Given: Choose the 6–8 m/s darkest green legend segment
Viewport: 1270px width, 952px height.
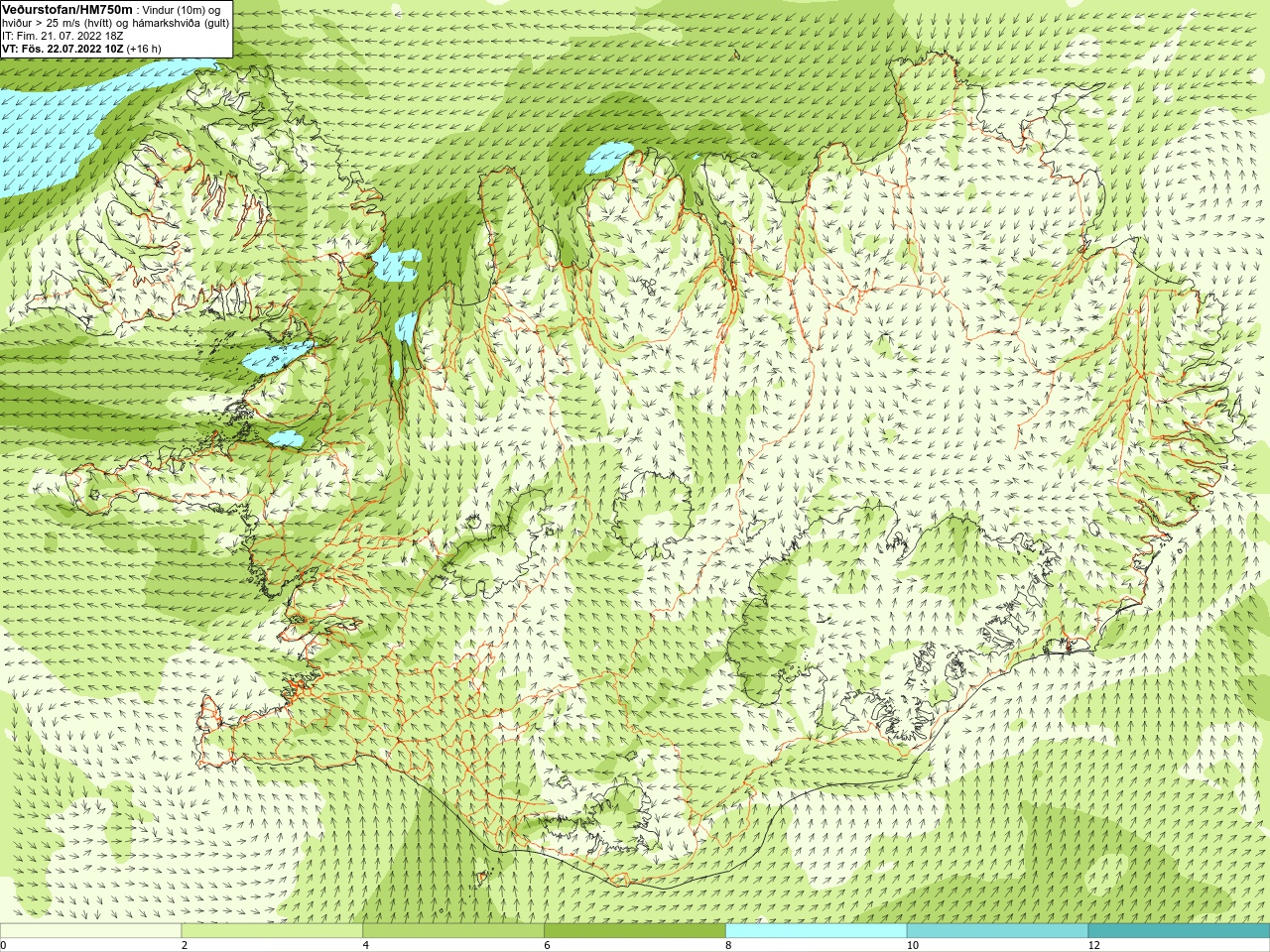Looking at the screenshot, I should (635, 931).
